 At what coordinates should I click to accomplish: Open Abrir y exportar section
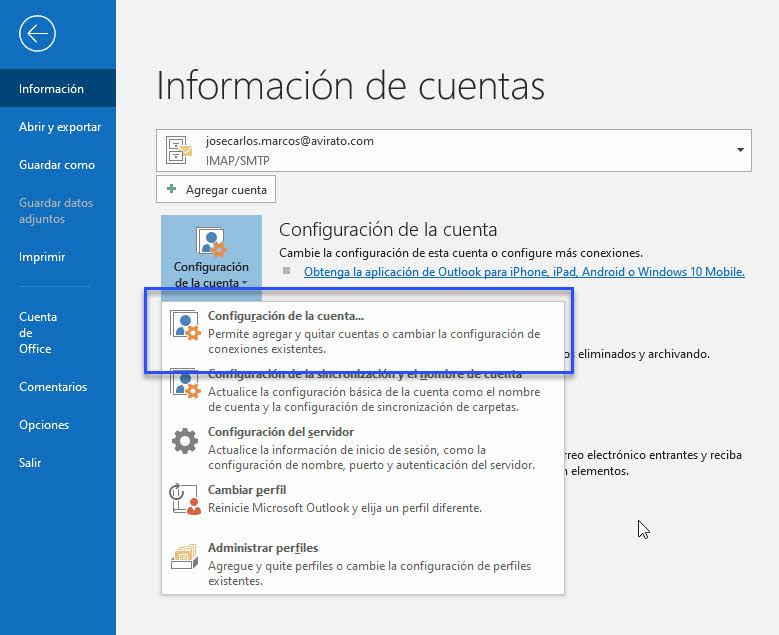(58, 127)
